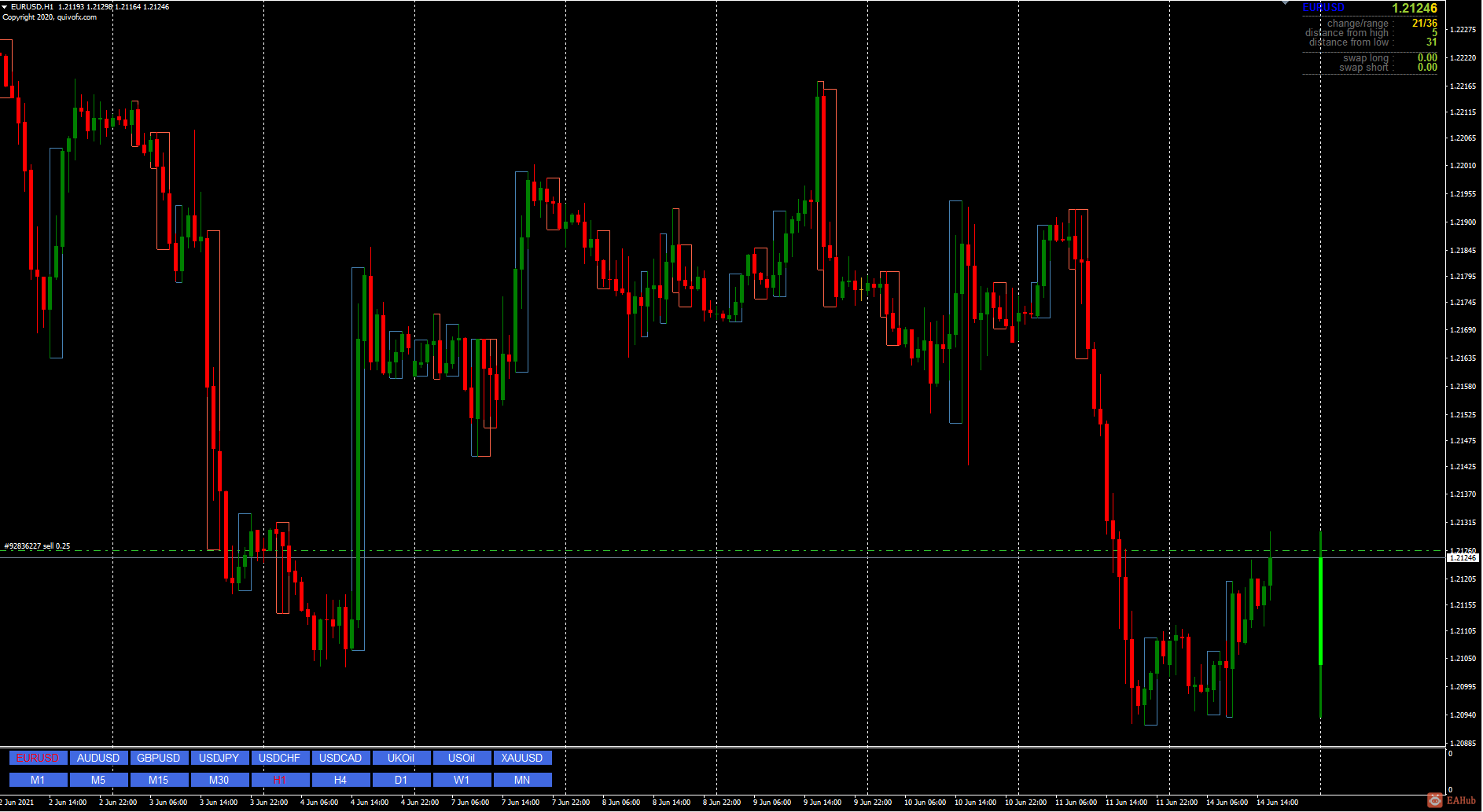Viewport: 1483px width, 812px height.
Task: Open the GBPUSD symbol
Action: [159, 757]
